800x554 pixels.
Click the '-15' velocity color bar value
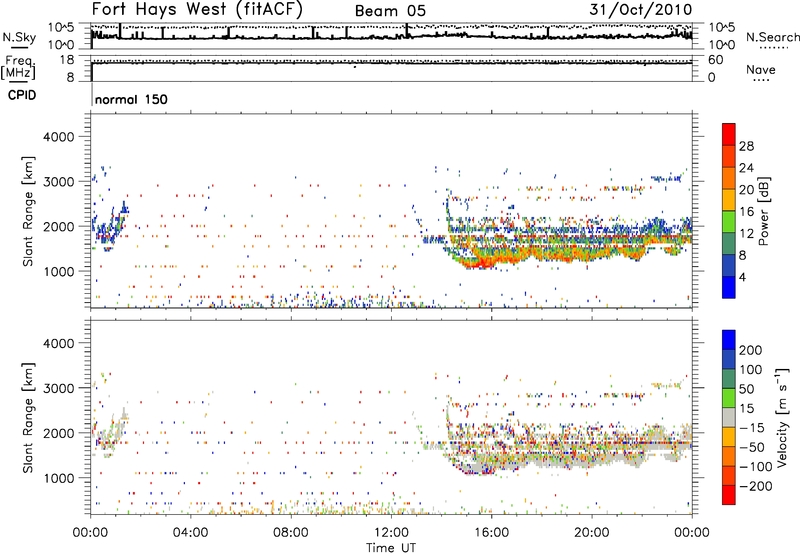tap(751, 428)
